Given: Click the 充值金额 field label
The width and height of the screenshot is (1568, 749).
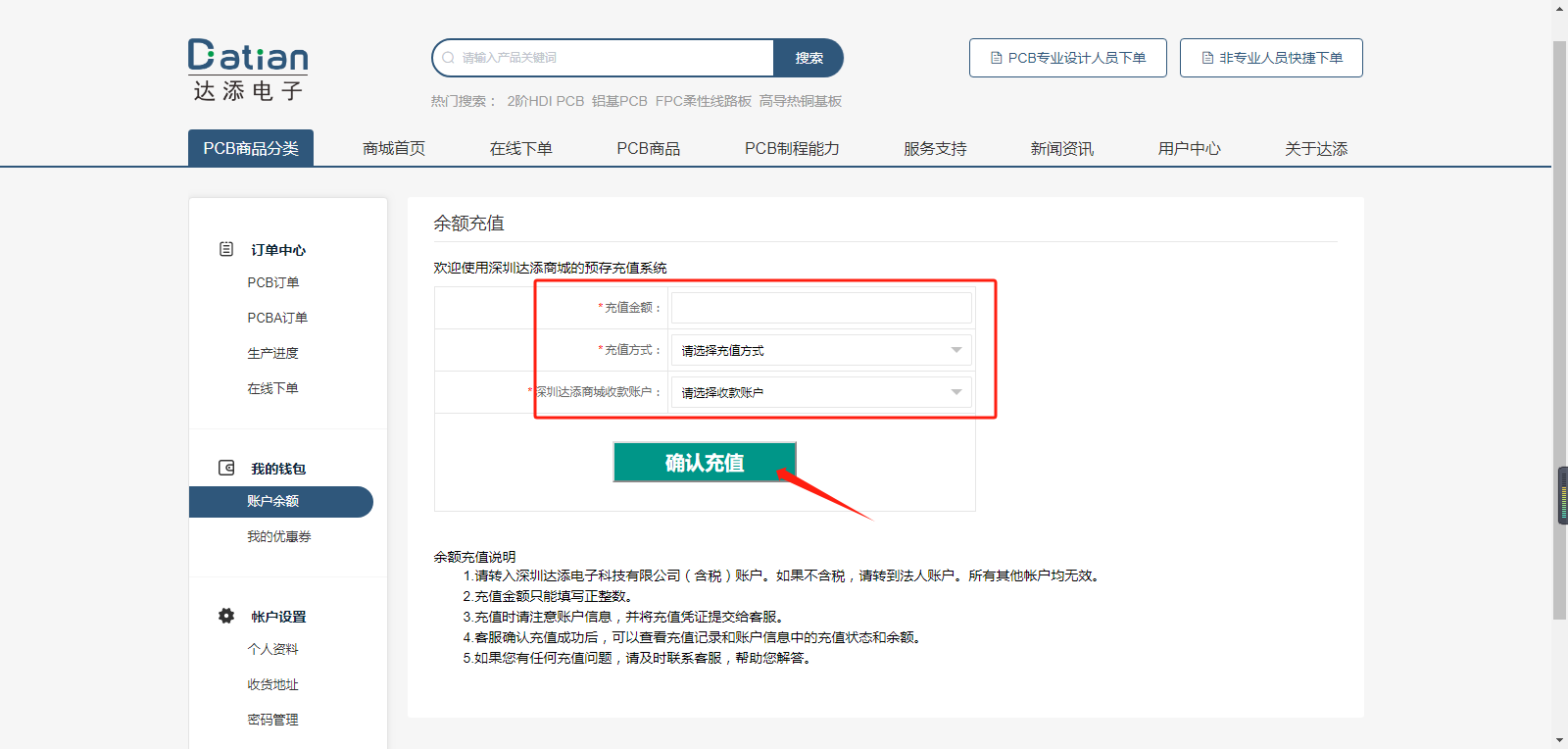Looking at the screenshot, I should pos(631,308).
